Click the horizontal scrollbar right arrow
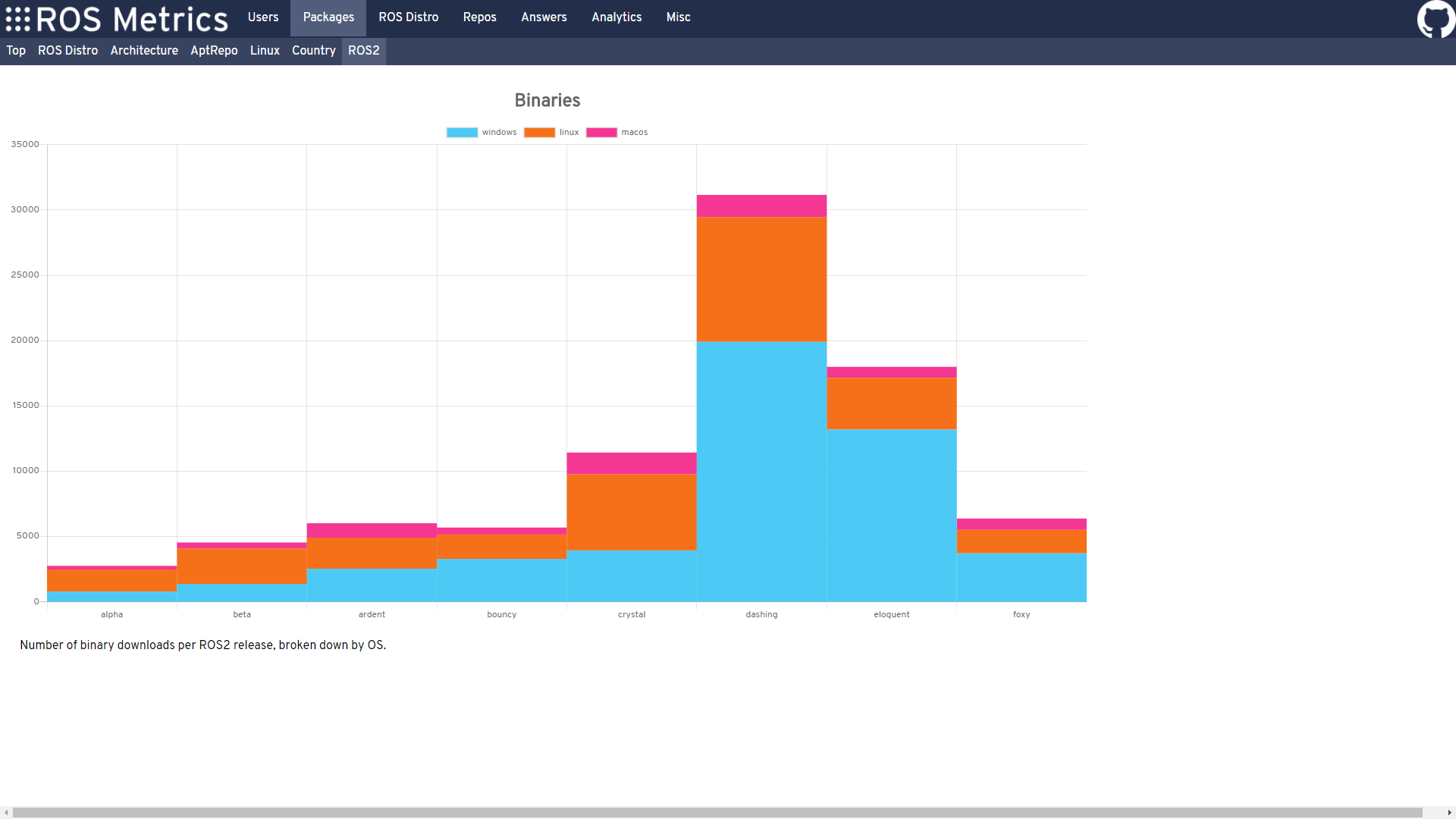 click(1449, 813)
